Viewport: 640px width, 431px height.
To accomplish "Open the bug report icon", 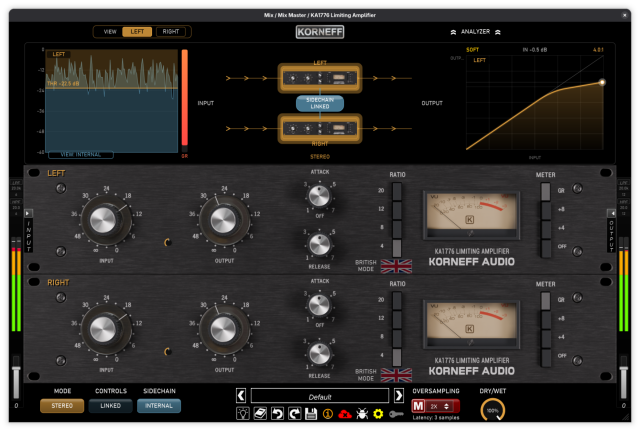I will click(362, 414).
